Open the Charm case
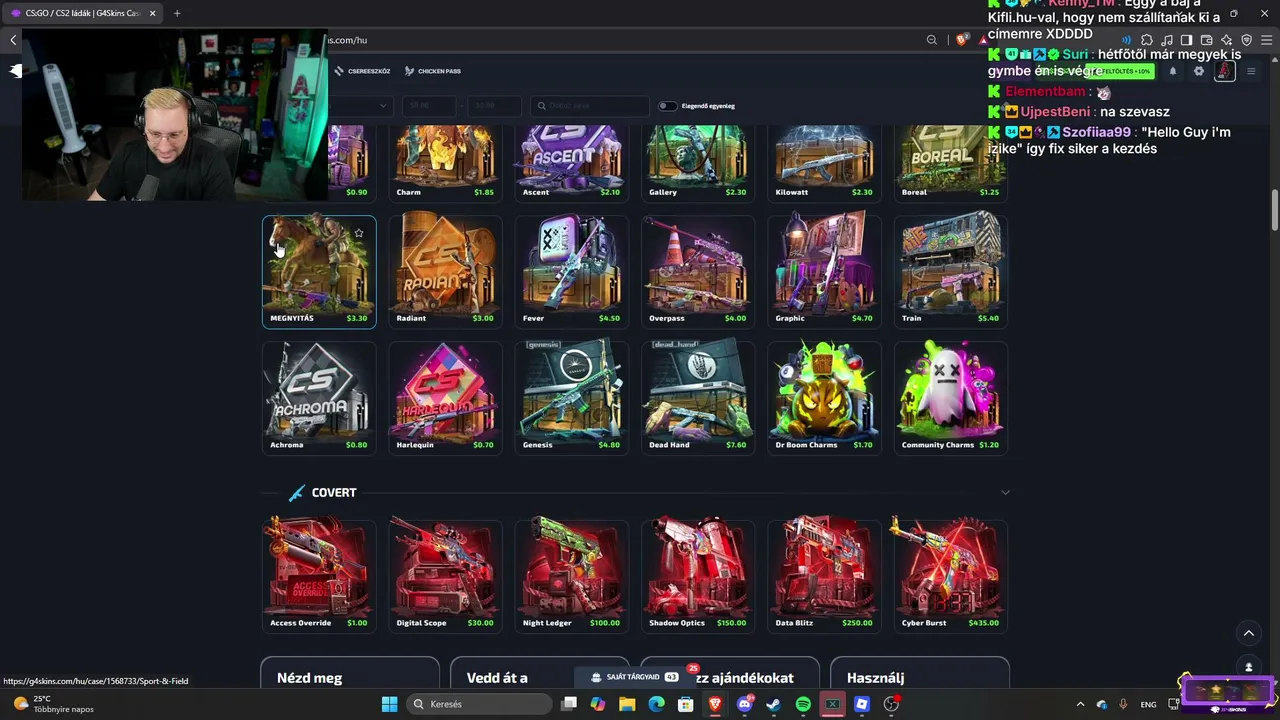The width and height of the screenshot is (1280, 720). coord(445,163)
